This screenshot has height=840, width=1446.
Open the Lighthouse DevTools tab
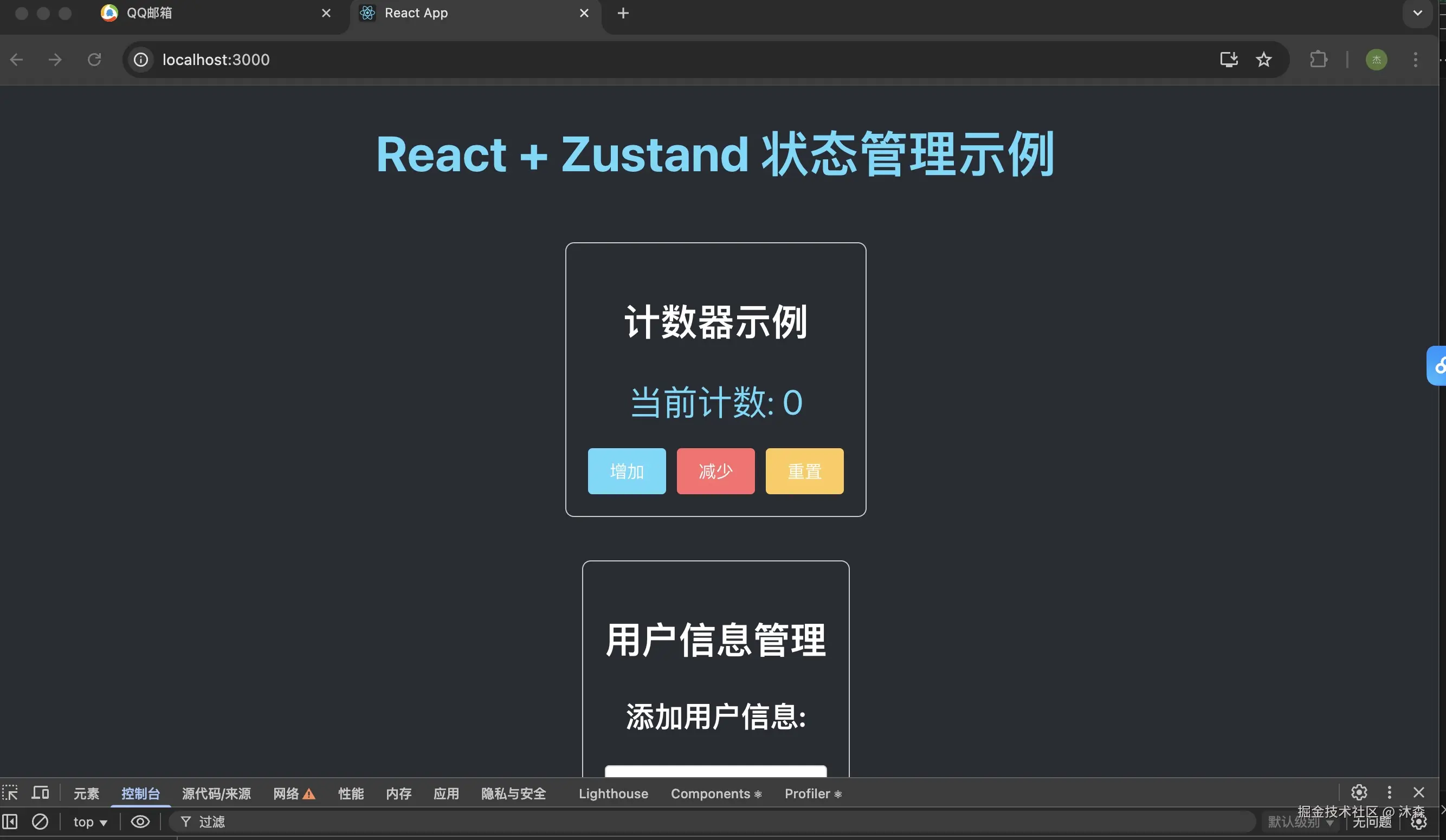613,793
